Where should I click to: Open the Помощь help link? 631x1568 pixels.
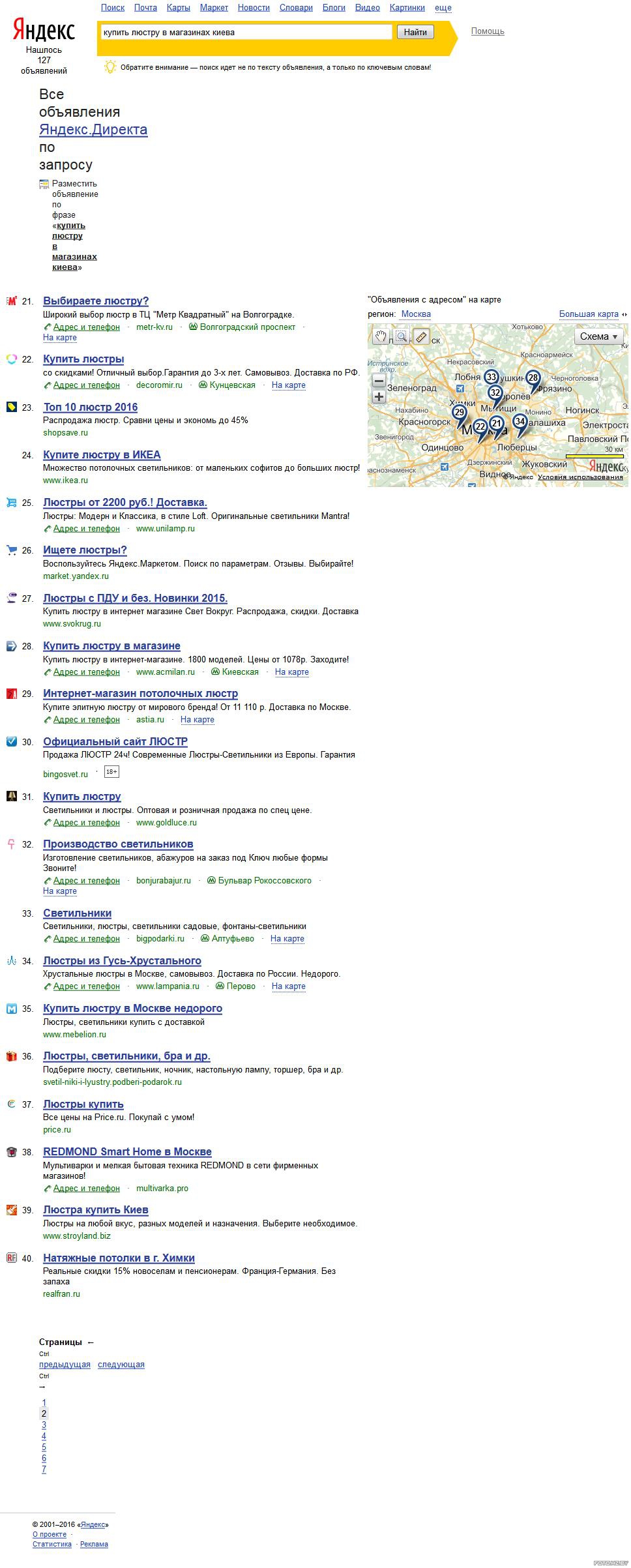pyautogui.click(x=488, y=31)
